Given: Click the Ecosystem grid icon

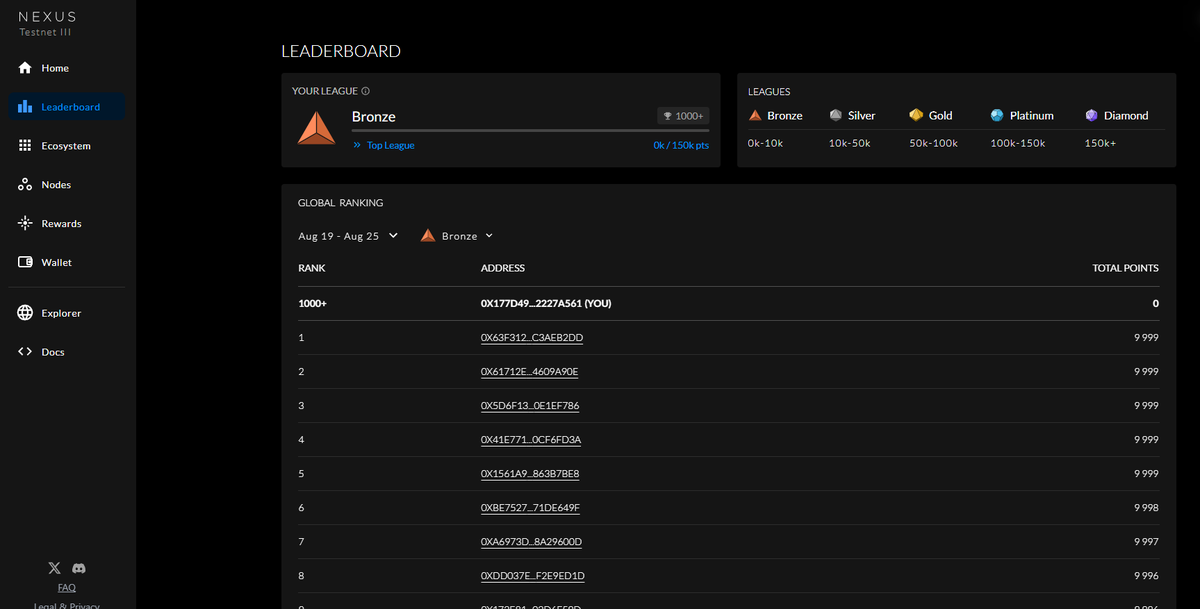Looking at the screenshot, I should click(x=25, y=146).
